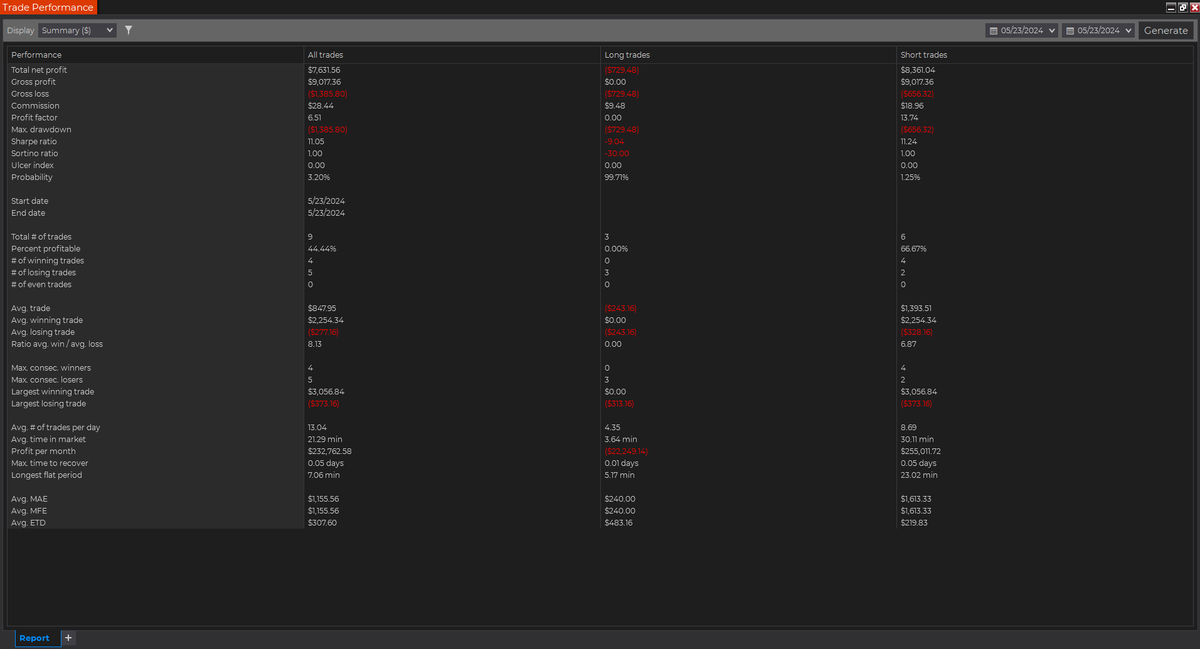Click the Generate button
Screen dimensions: 1200x649
1165,30
